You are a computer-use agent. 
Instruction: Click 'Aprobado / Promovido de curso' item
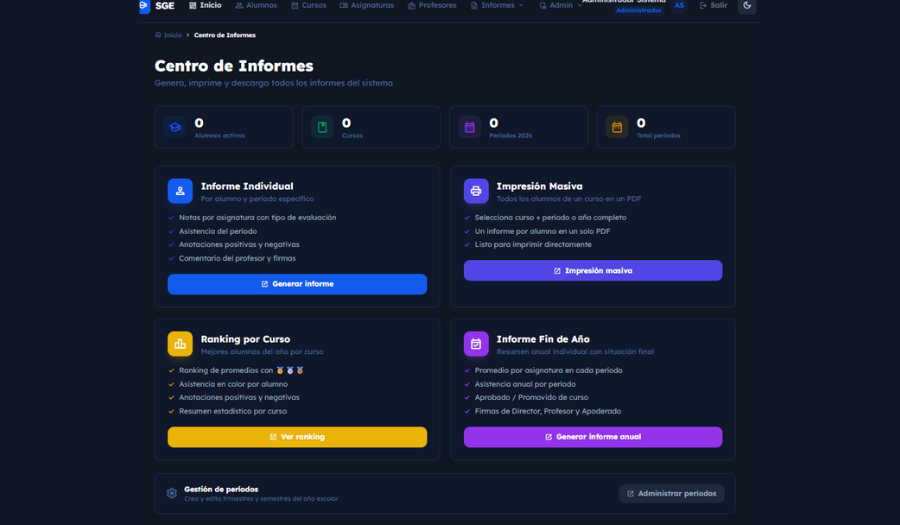[531, 398]
